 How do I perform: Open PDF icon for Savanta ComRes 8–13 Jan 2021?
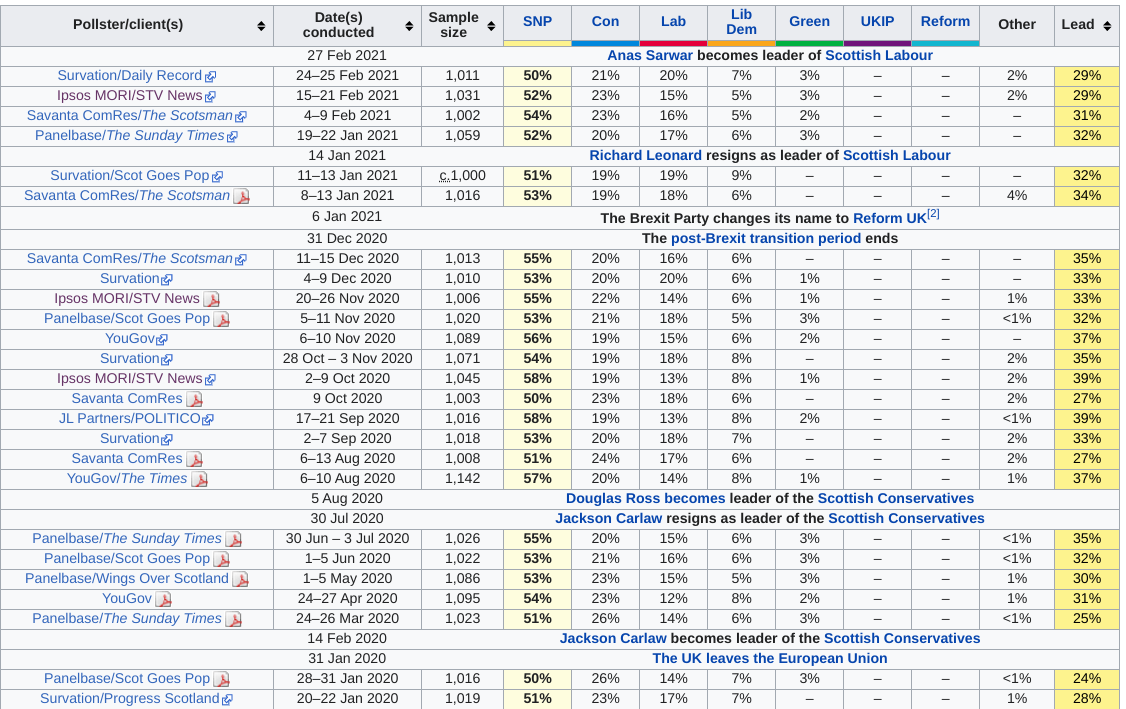pos(241,196)
